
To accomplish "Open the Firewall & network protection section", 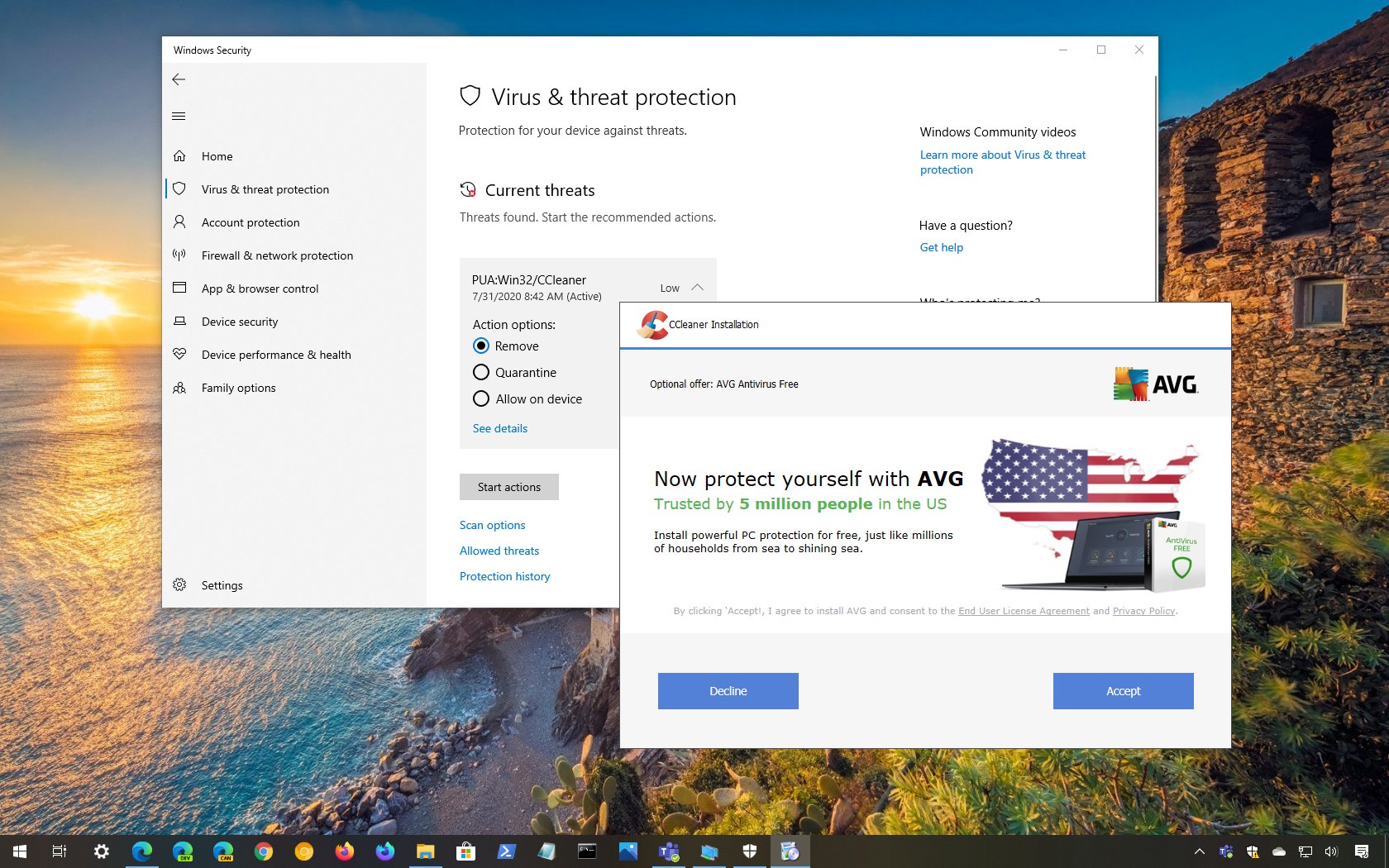I will tap(276, 255).
